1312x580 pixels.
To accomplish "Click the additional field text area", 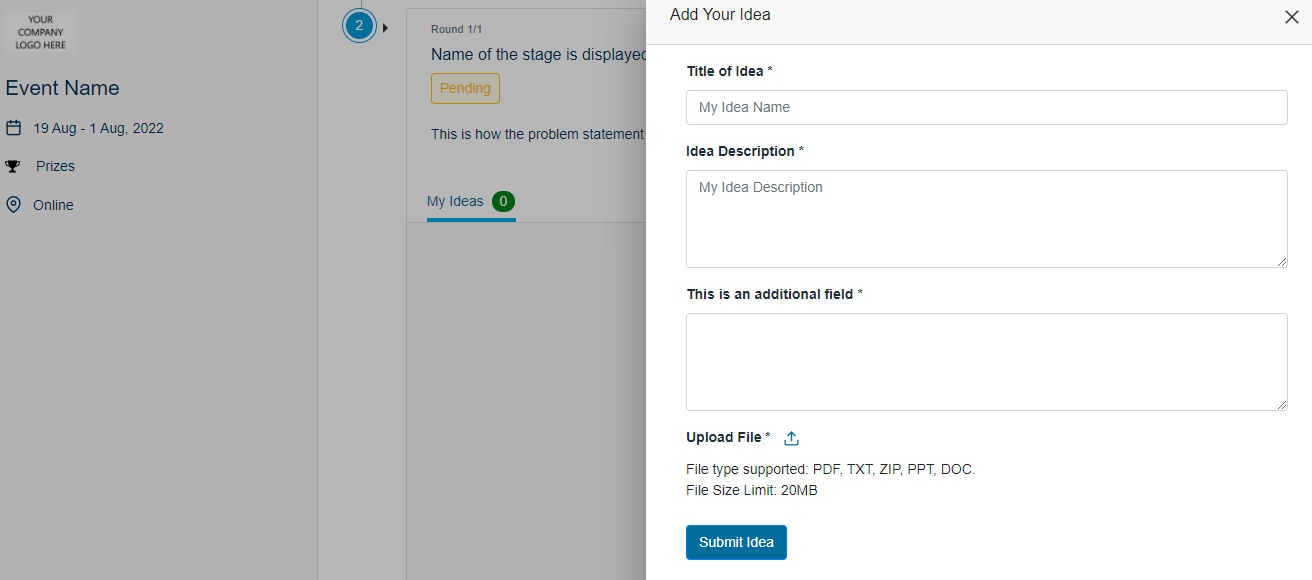I will click(x=987, y=362).
